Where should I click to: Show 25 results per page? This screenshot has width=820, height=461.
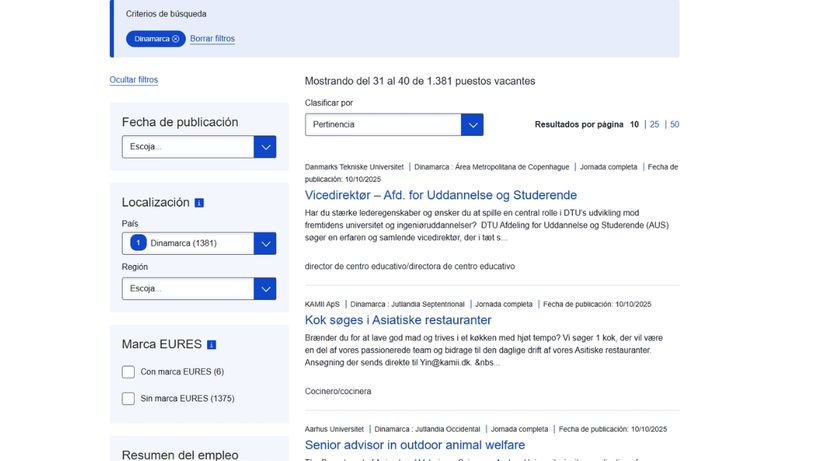coord(654,125)
